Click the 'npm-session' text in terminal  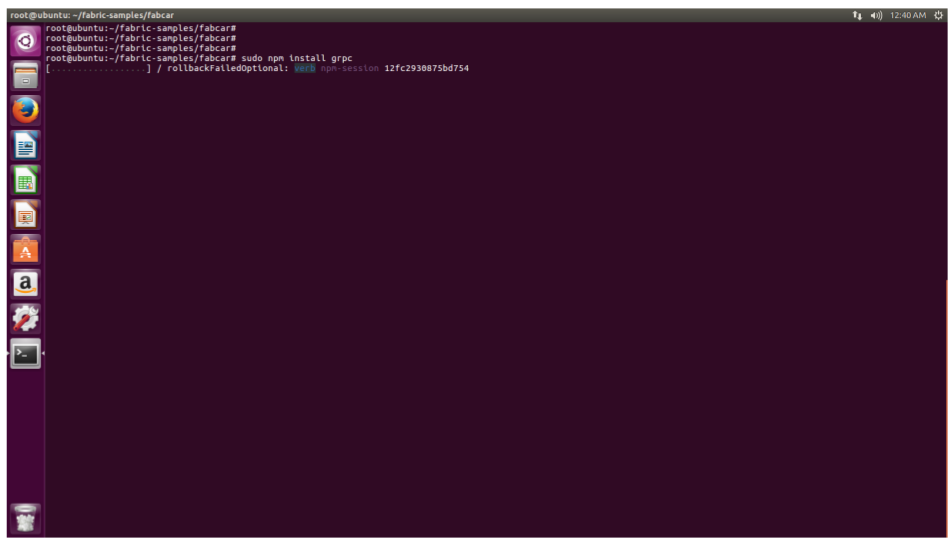point(350,69)
